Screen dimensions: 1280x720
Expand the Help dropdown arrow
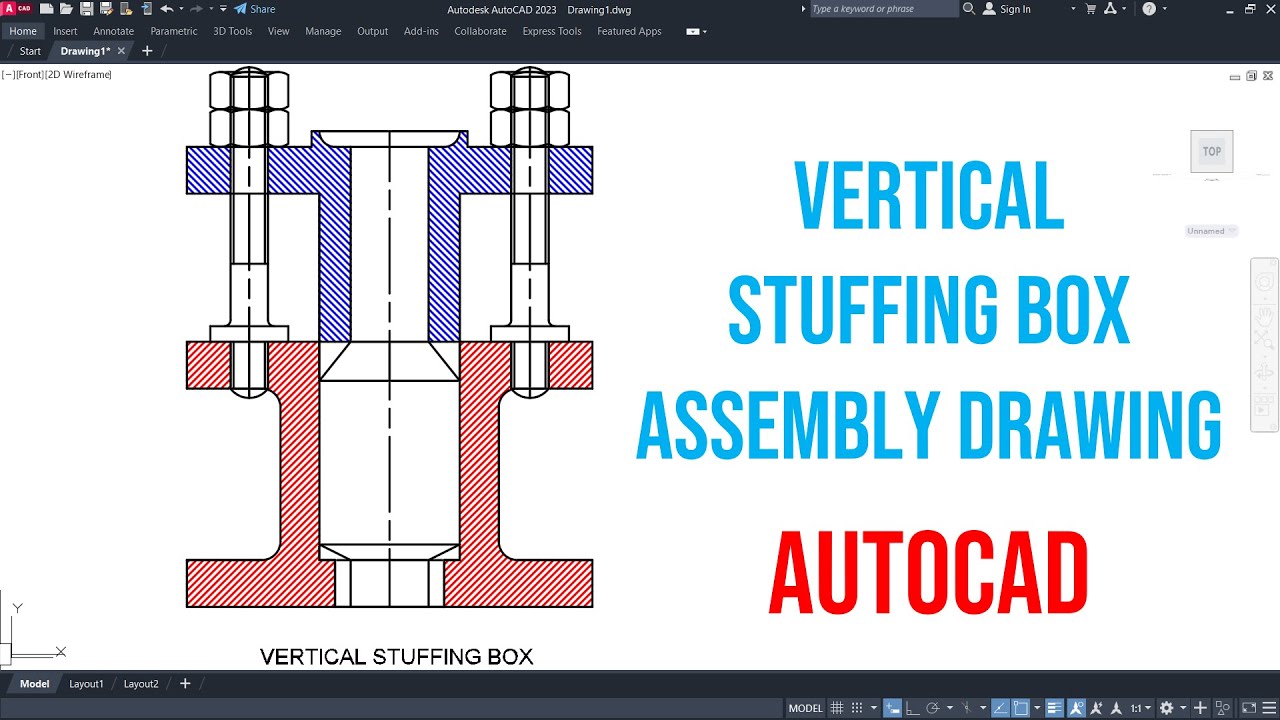(x=1167, y=9)
